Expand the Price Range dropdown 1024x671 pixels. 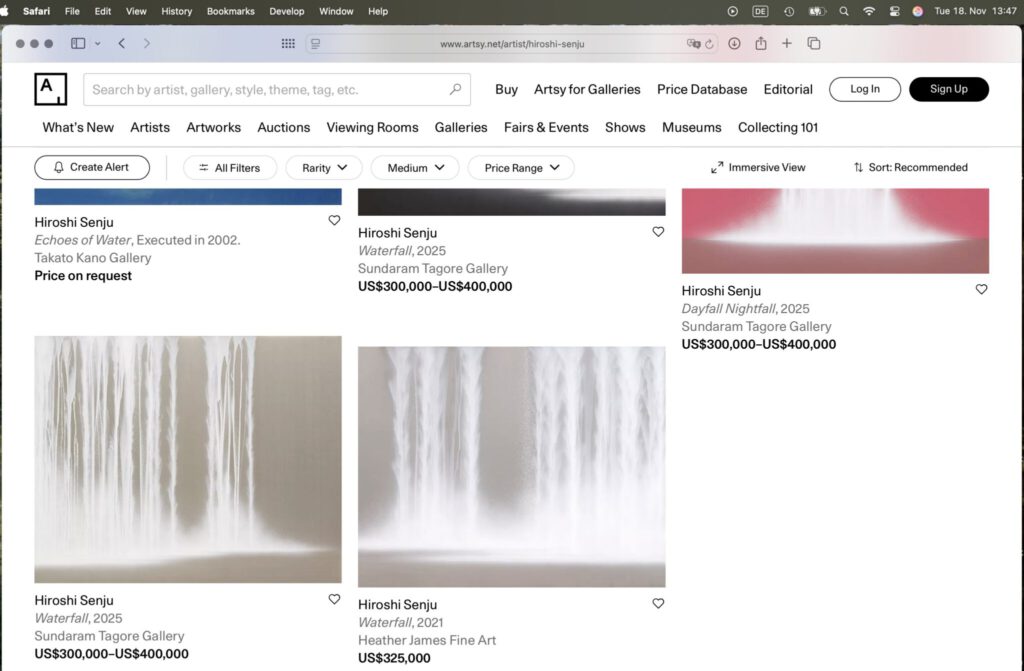520,168
